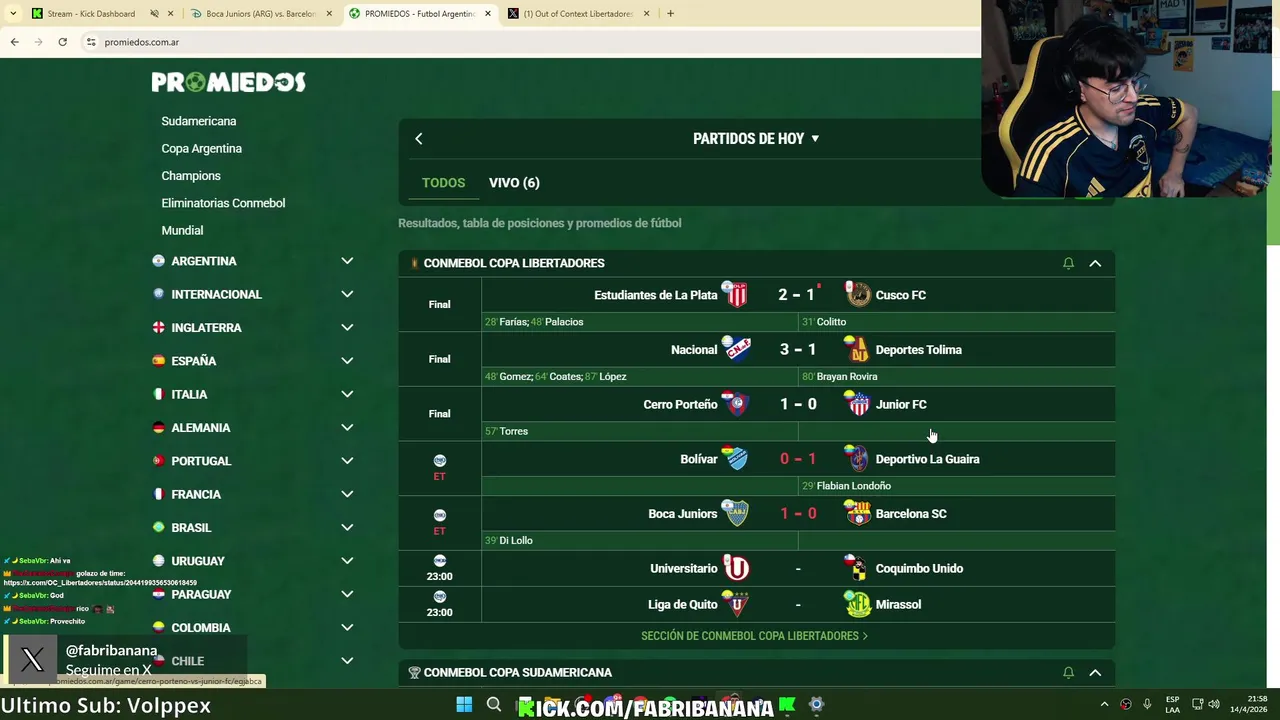
Task: Open a new browser tab
Action: click(x=670, y=14)
